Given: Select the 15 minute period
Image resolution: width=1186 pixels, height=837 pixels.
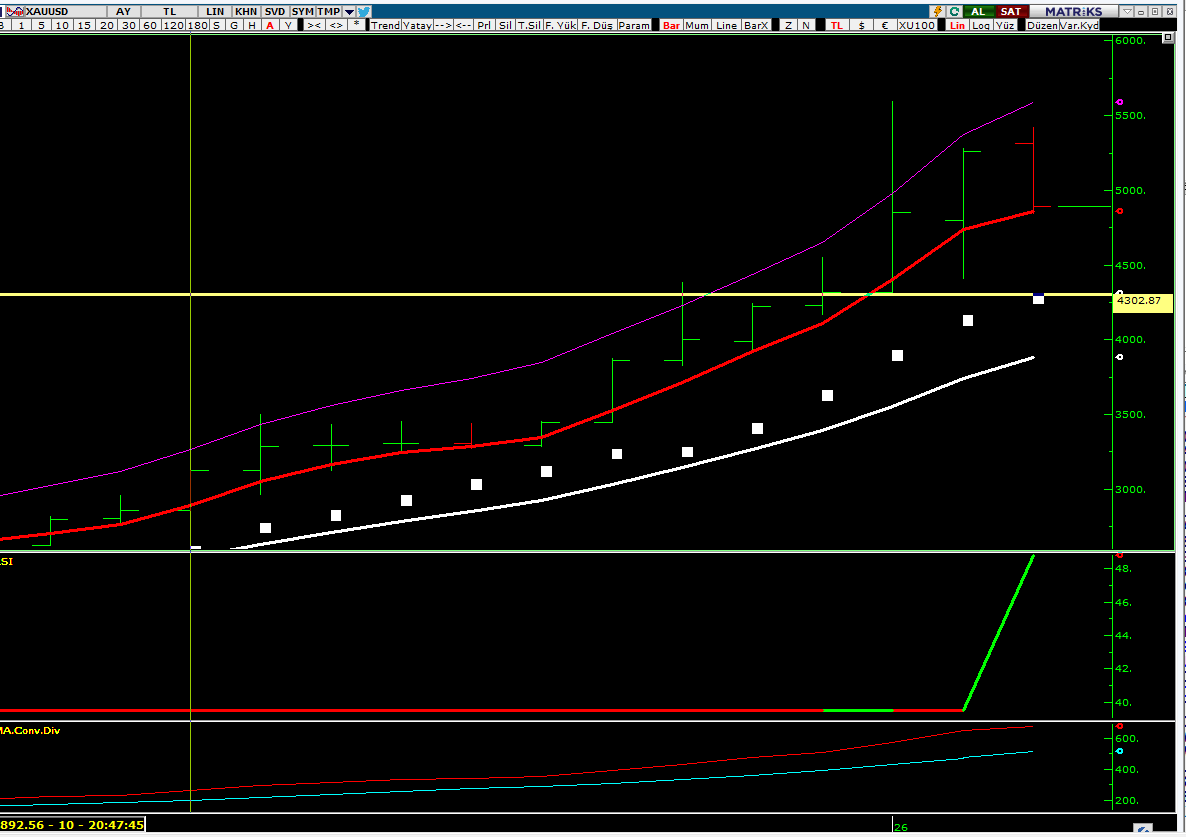Looking at the screenshot, I should [x=84, y=25].
